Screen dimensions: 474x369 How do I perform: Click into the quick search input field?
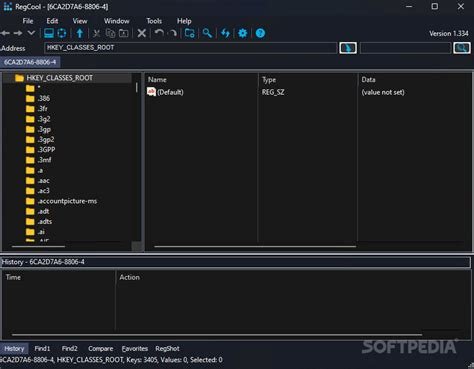pyautogui.click(x=405, y=48)
